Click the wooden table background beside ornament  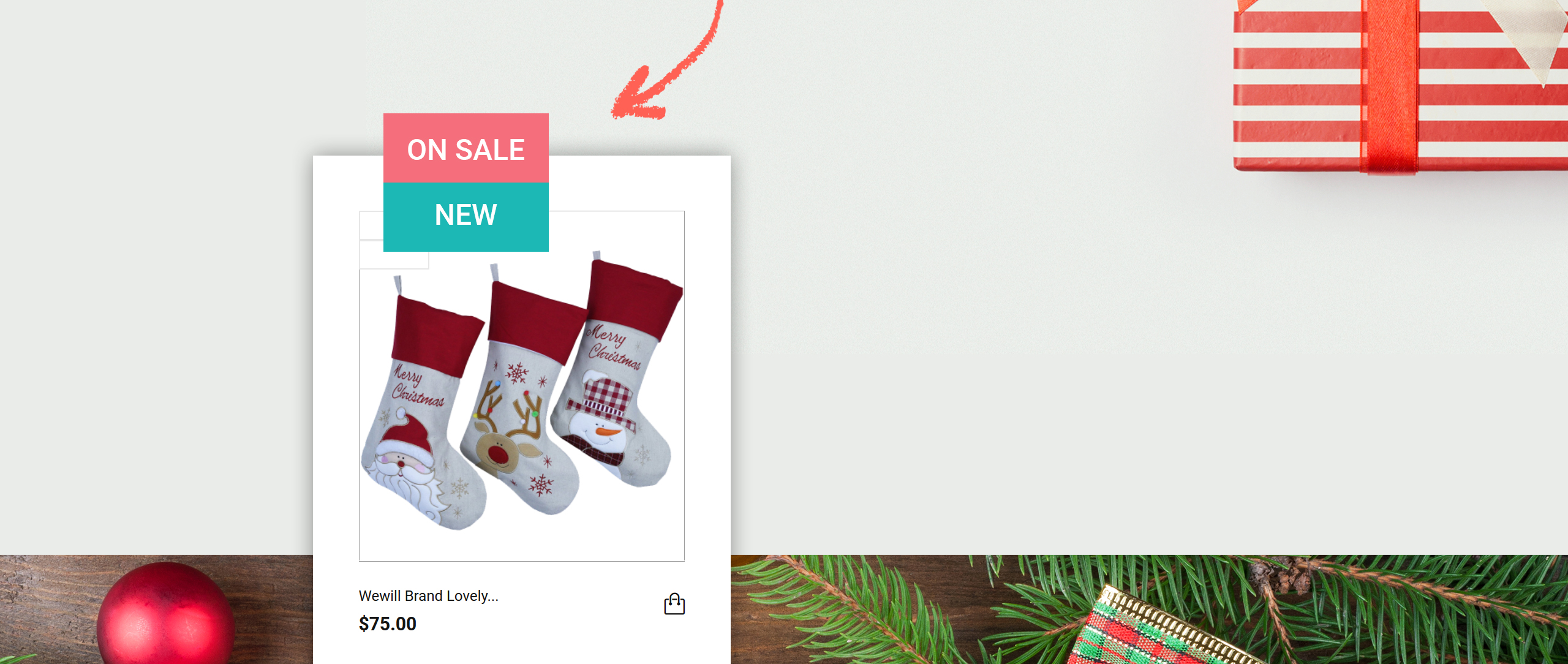(49, 606)
